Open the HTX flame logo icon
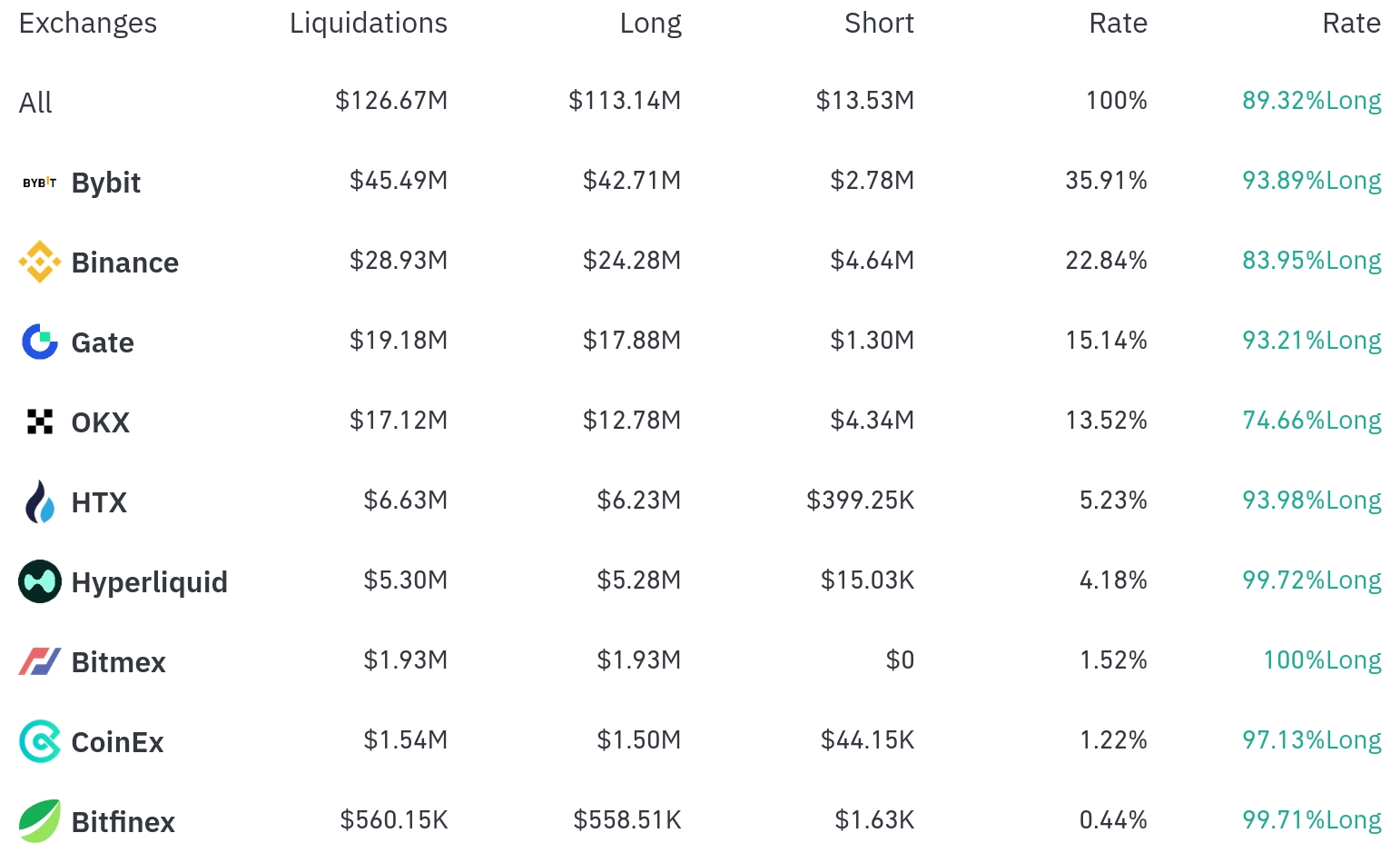1400x843 pixels. (40, 501)
